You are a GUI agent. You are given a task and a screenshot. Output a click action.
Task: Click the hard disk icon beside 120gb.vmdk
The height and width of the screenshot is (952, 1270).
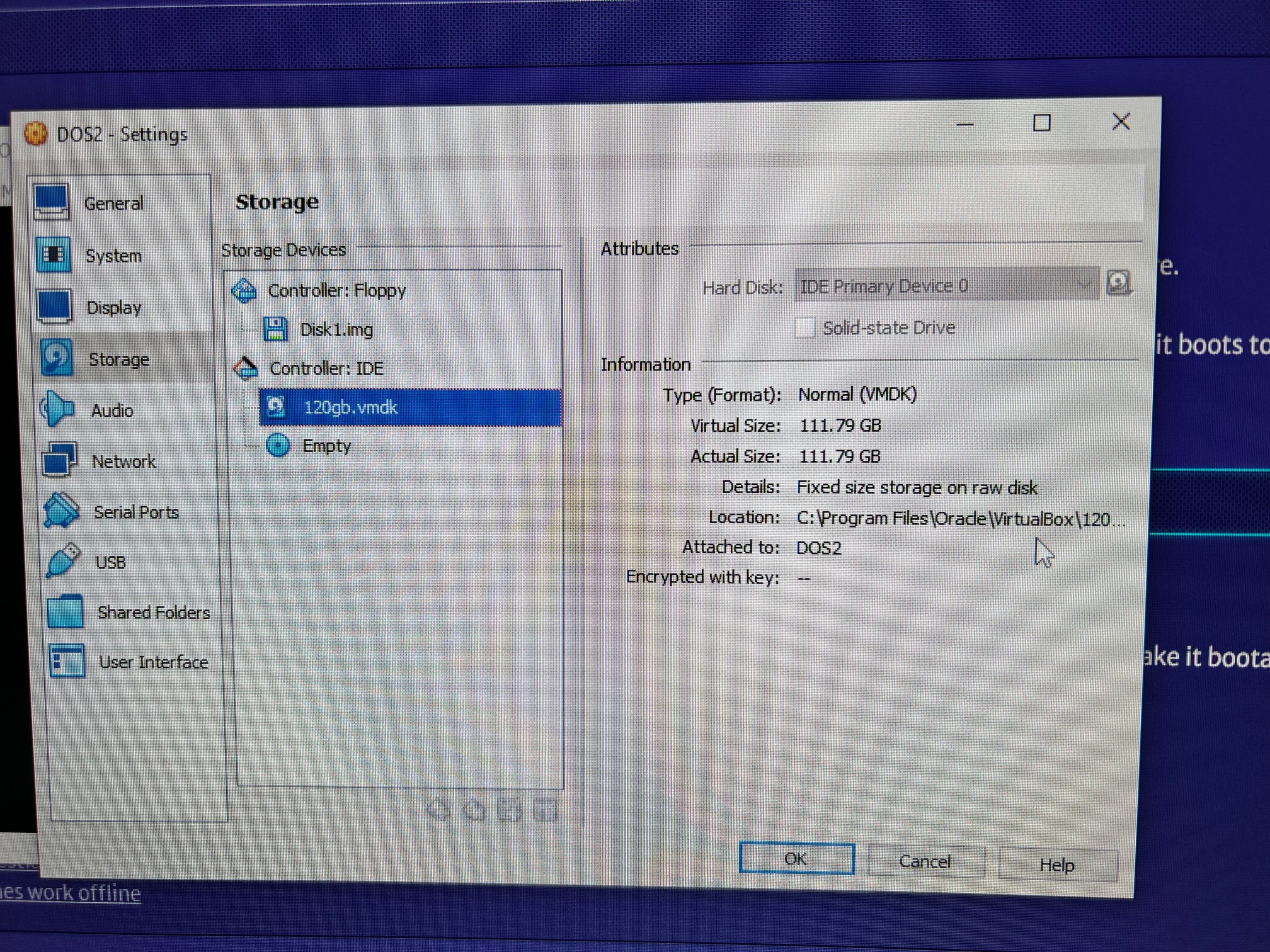click(276, 407)
